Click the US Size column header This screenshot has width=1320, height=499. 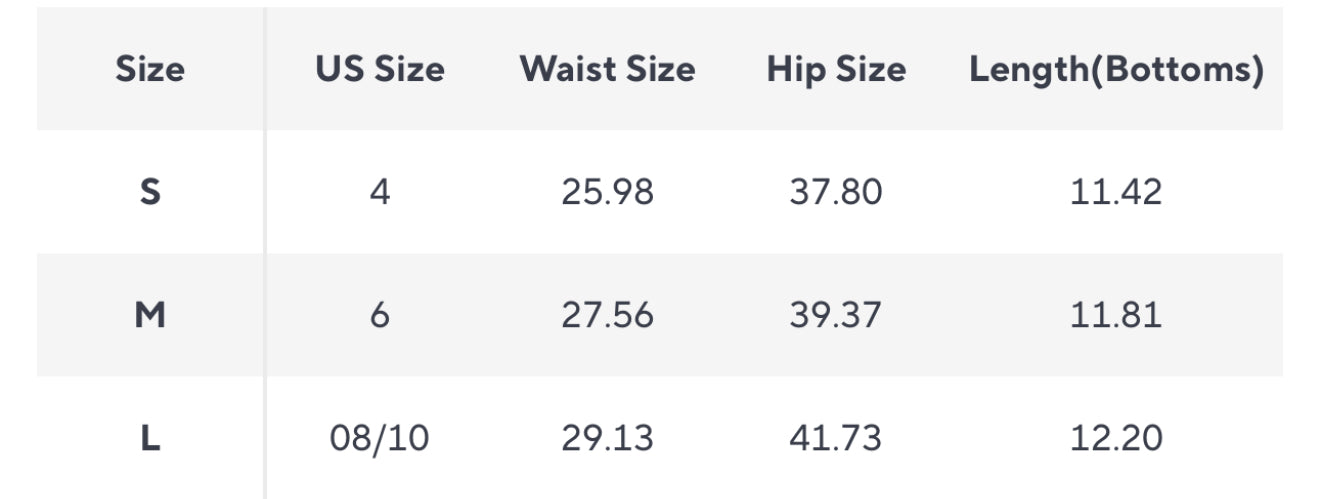point(380,69)
